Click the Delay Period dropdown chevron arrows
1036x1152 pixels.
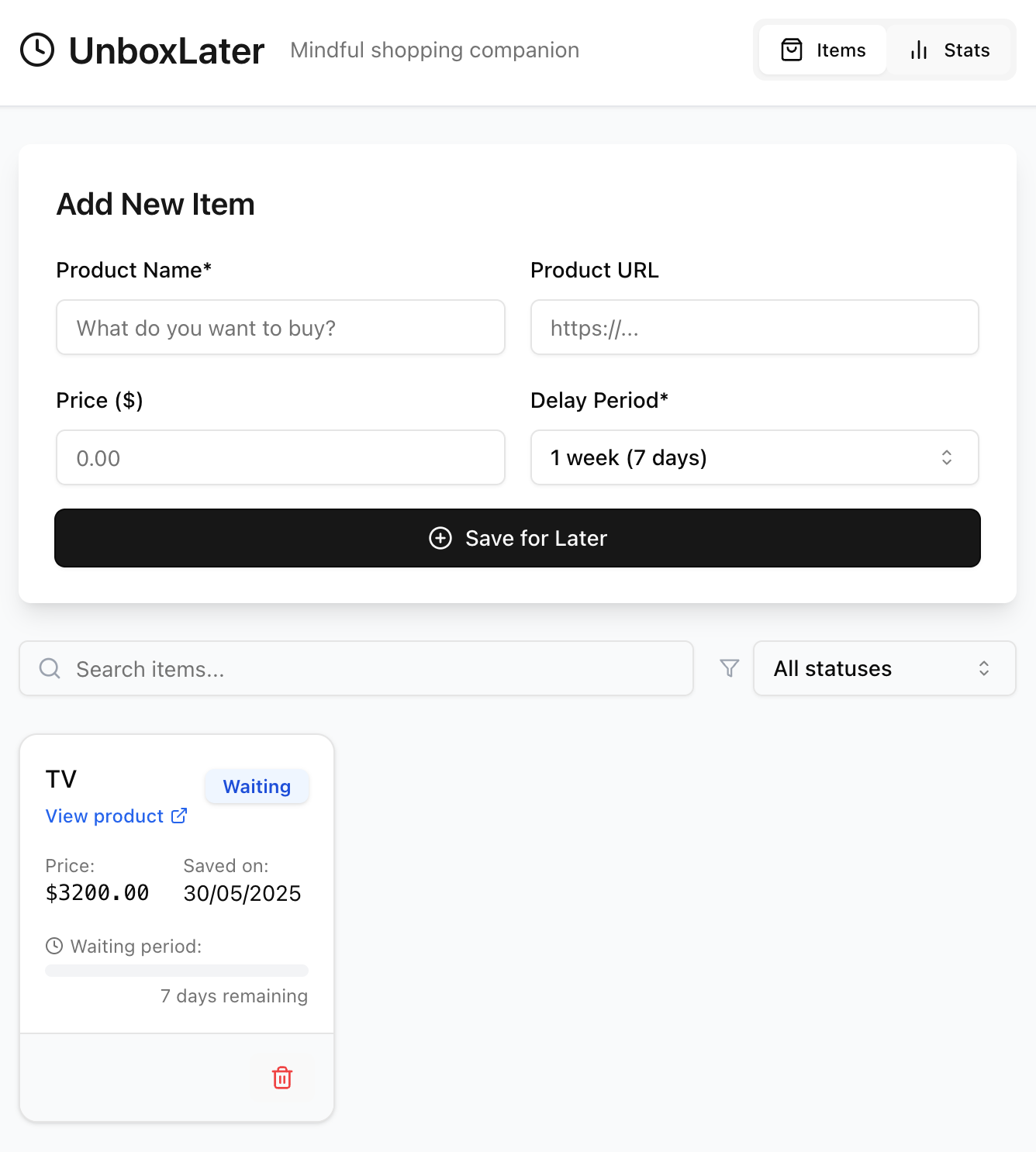(x=947, y=457)
